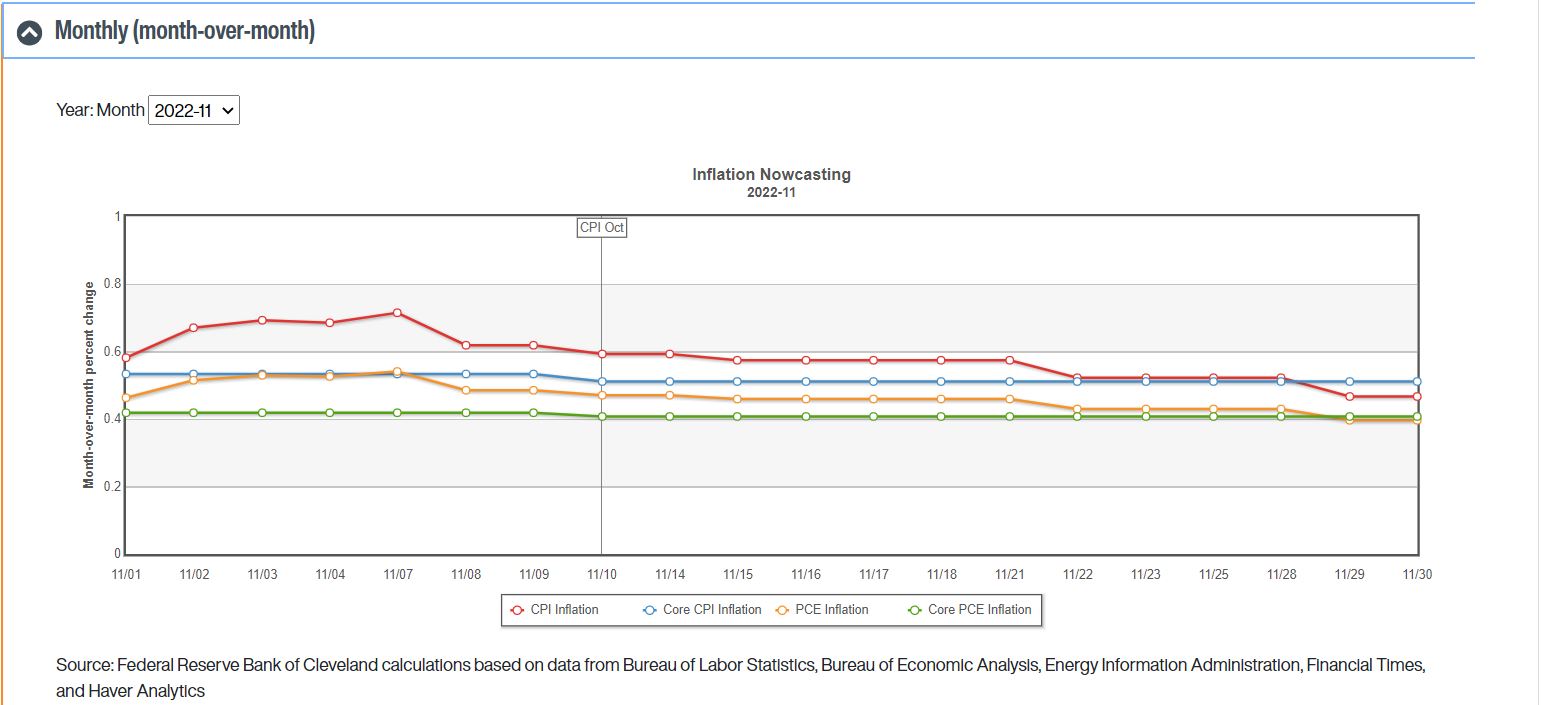This screenshot has width=1542, height=705.
Task: Toggle Core PCE Inflation legend text
Action: click(979, 610)
